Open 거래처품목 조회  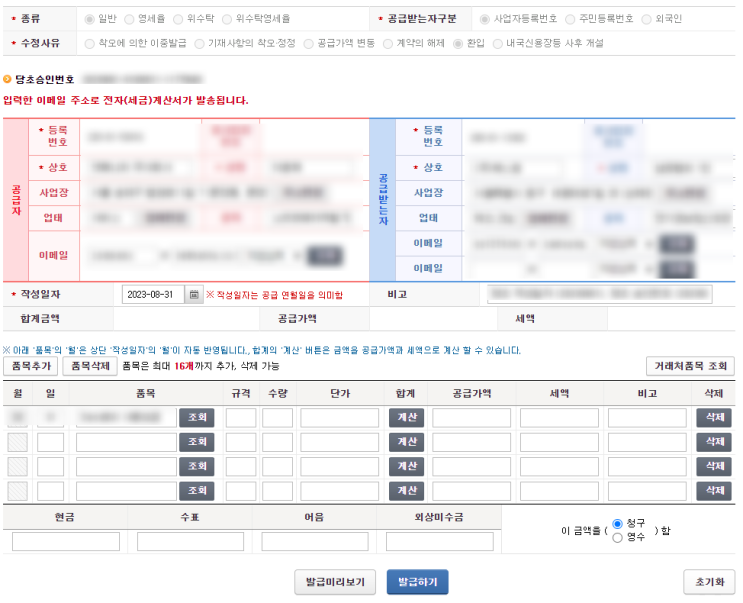[690, 366]
